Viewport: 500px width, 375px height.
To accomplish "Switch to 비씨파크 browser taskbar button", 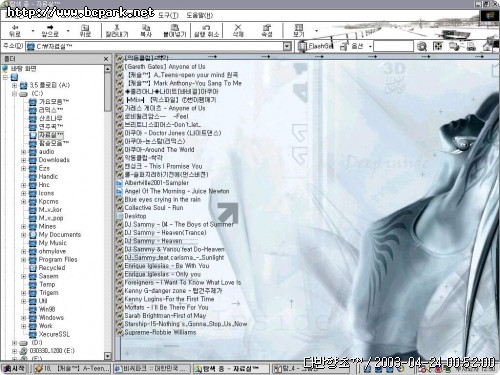I will [152, 368].
